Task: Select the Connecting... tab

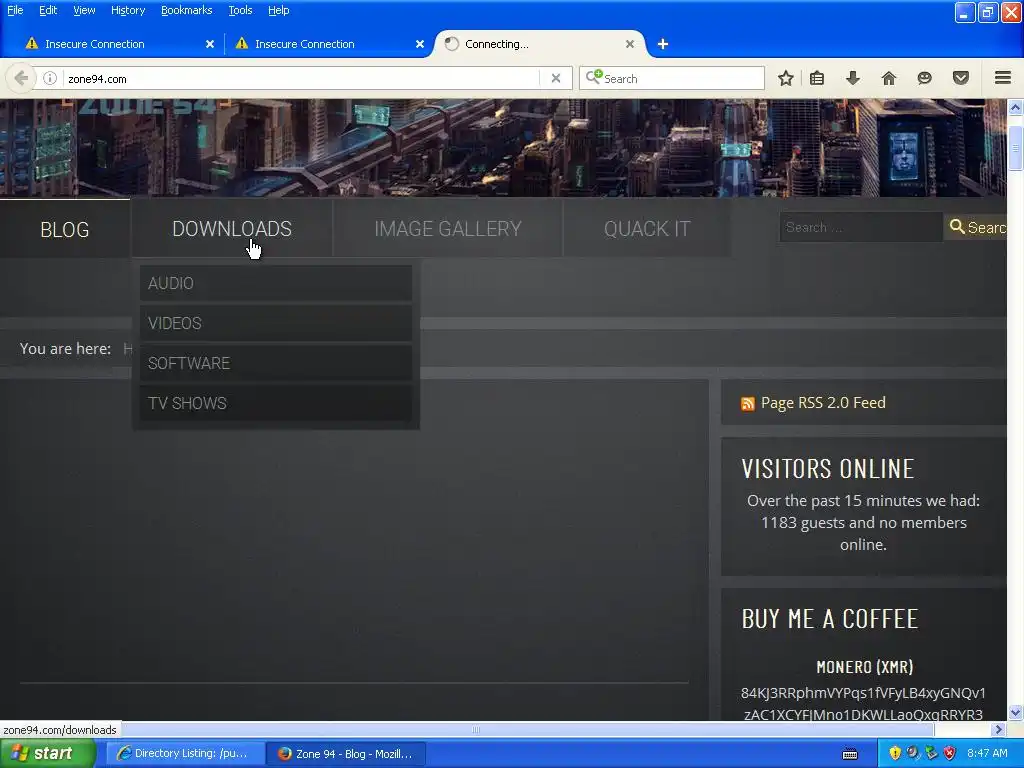Action: (x=539, y=44)
